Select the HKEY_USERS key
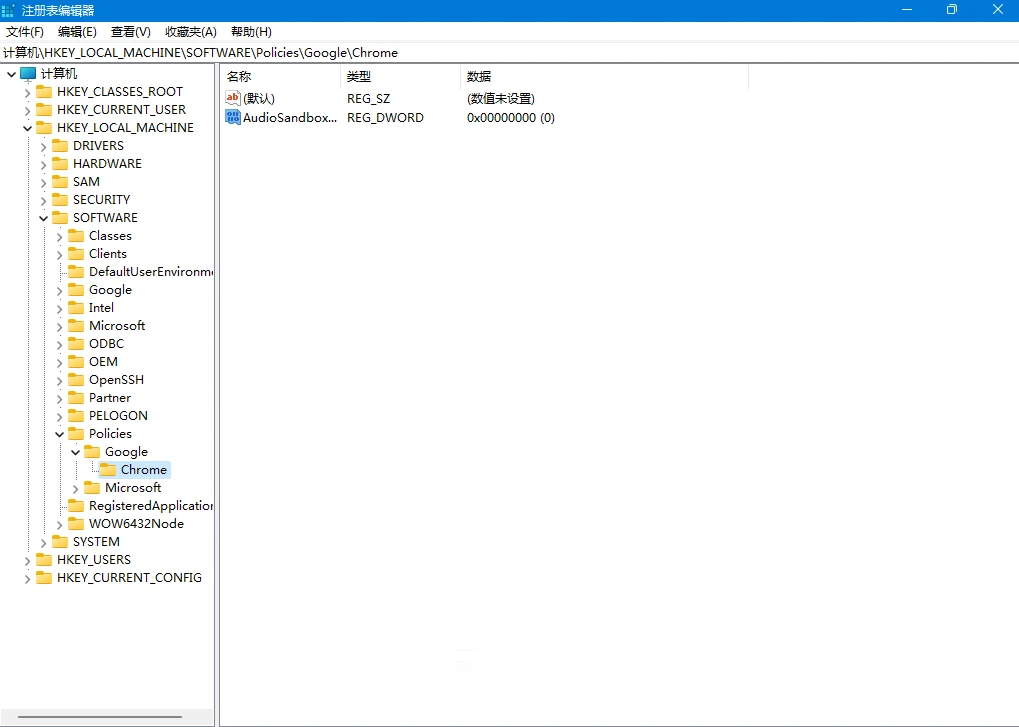The height and width of the screenshot is (727, 1019). coord(94,559)
